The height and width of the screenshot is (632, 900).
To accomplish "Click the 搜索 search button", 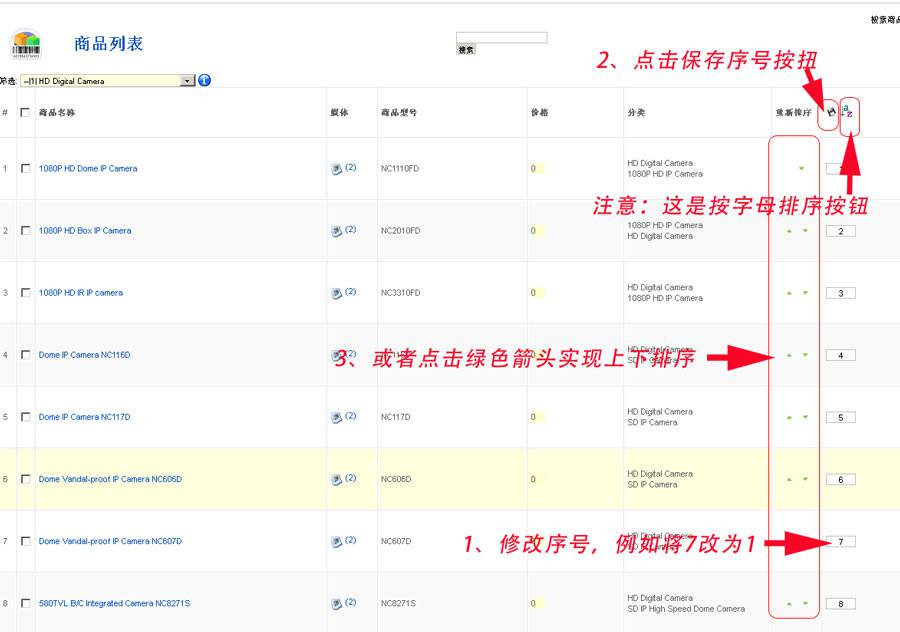I will click(x=466, y=47).
